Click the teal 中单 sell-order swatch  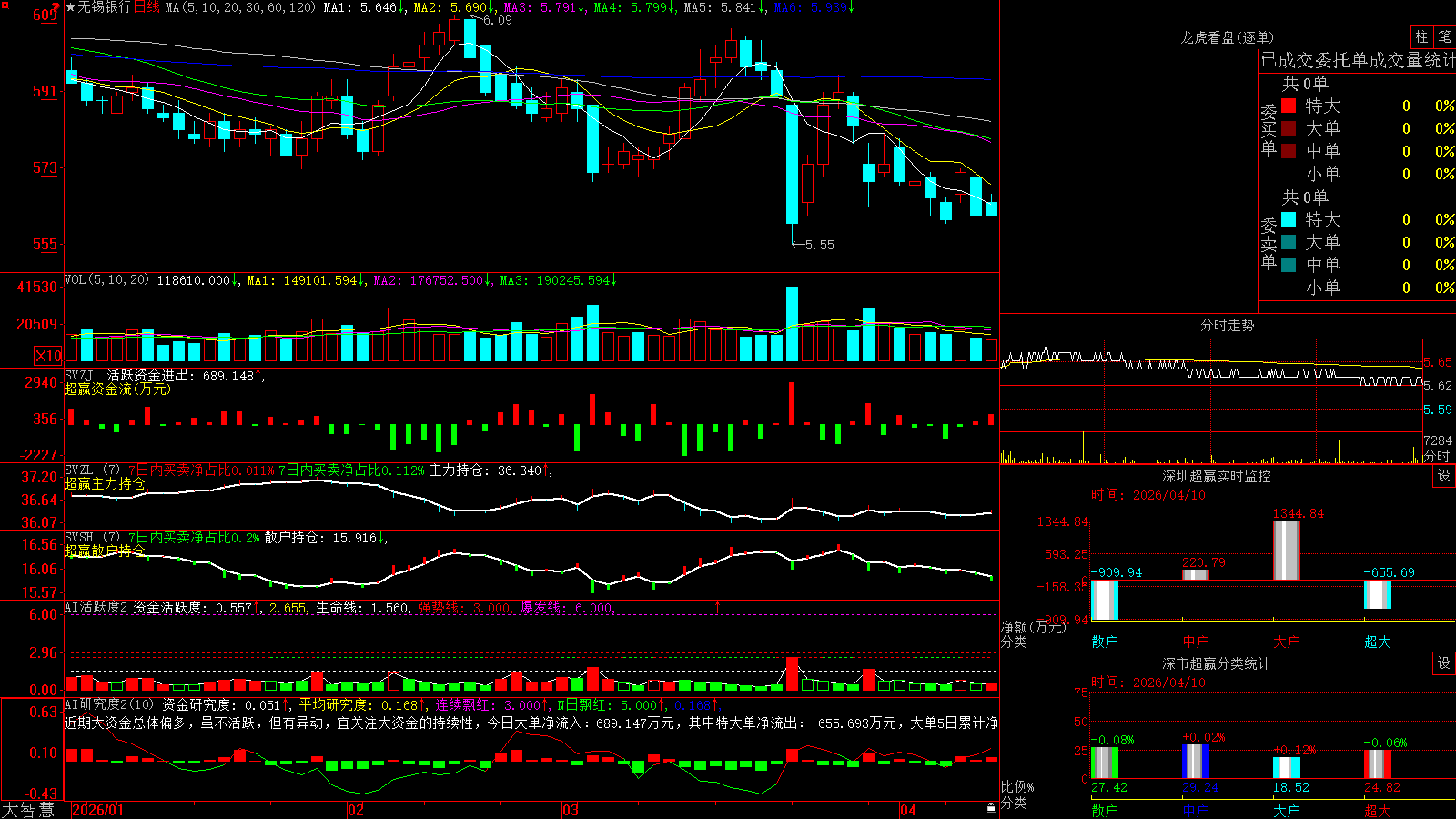[x=1289, y=265]
